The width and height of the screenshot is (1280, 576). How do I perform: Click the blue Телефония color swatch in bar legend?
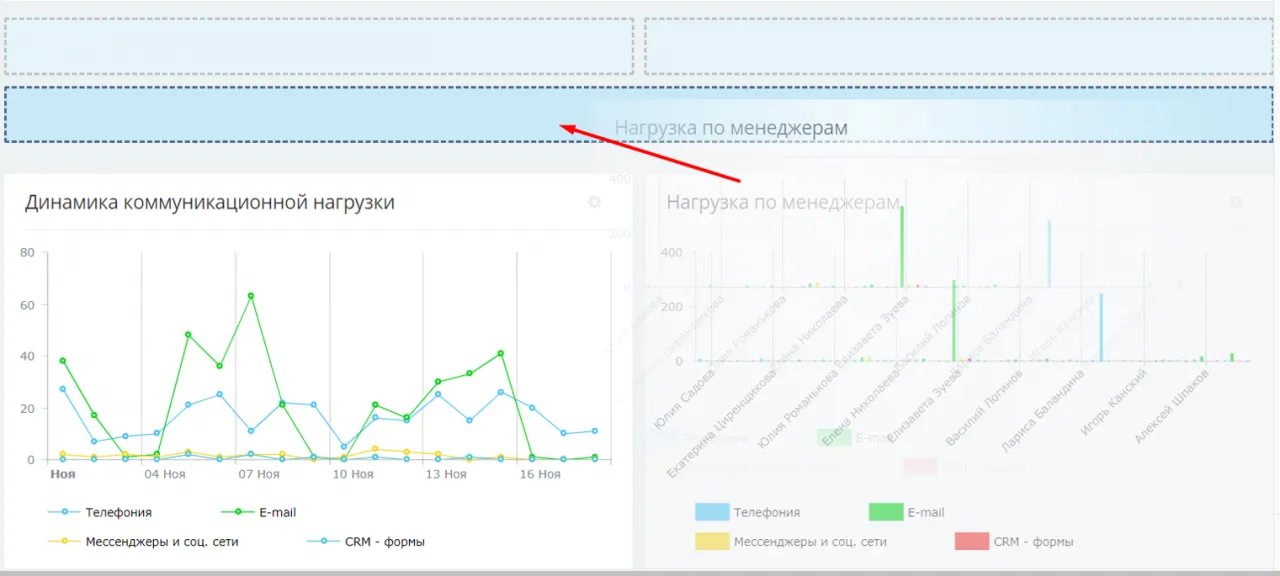pos(711,512)
